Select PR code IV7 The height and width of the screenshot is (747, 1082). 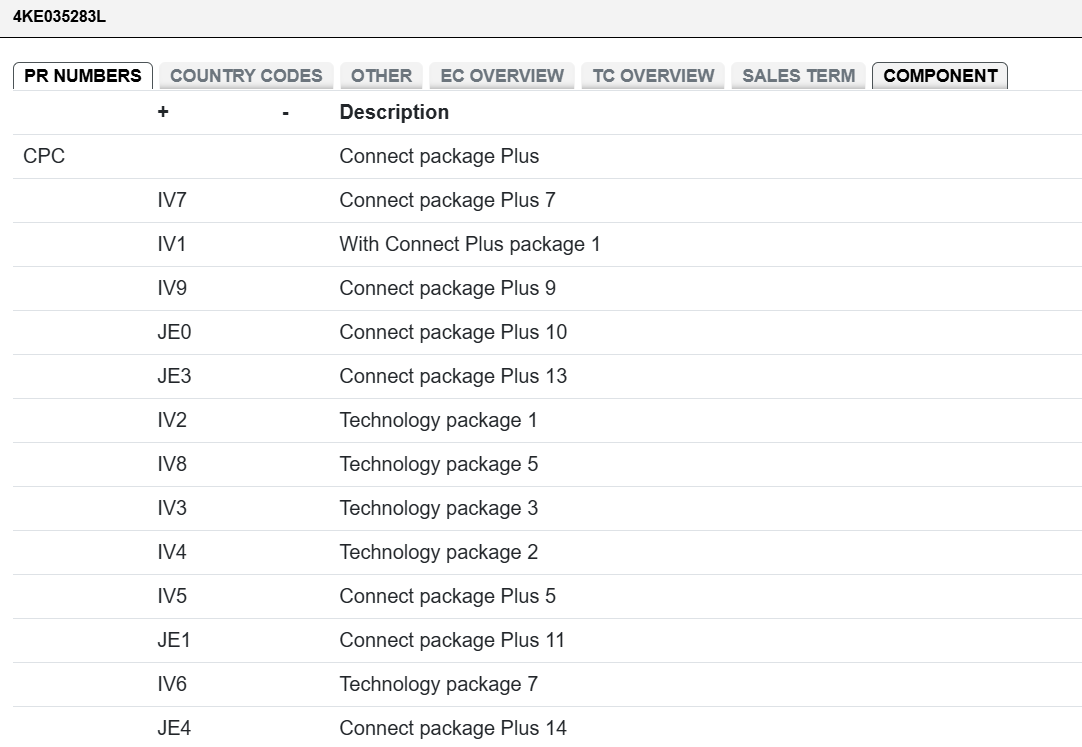[172, 201]
